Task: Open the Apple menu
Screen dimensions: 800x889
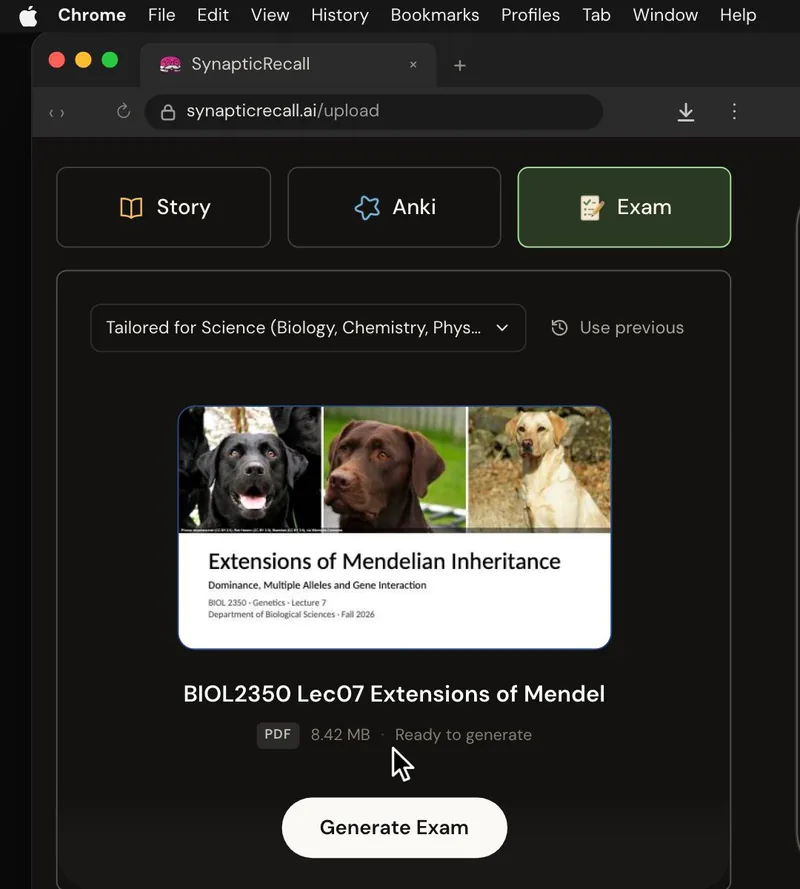Action: coord(28,15)
